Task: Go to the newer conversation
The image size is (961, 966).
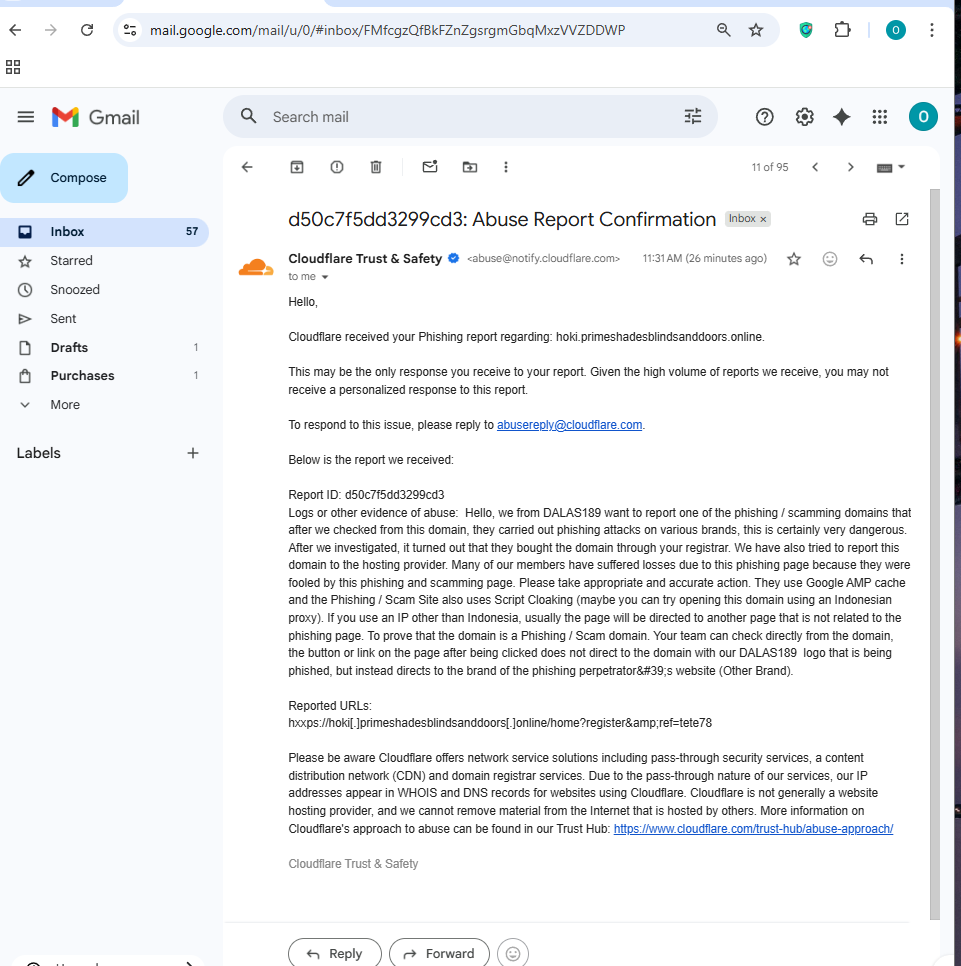Action: point(815,167)
